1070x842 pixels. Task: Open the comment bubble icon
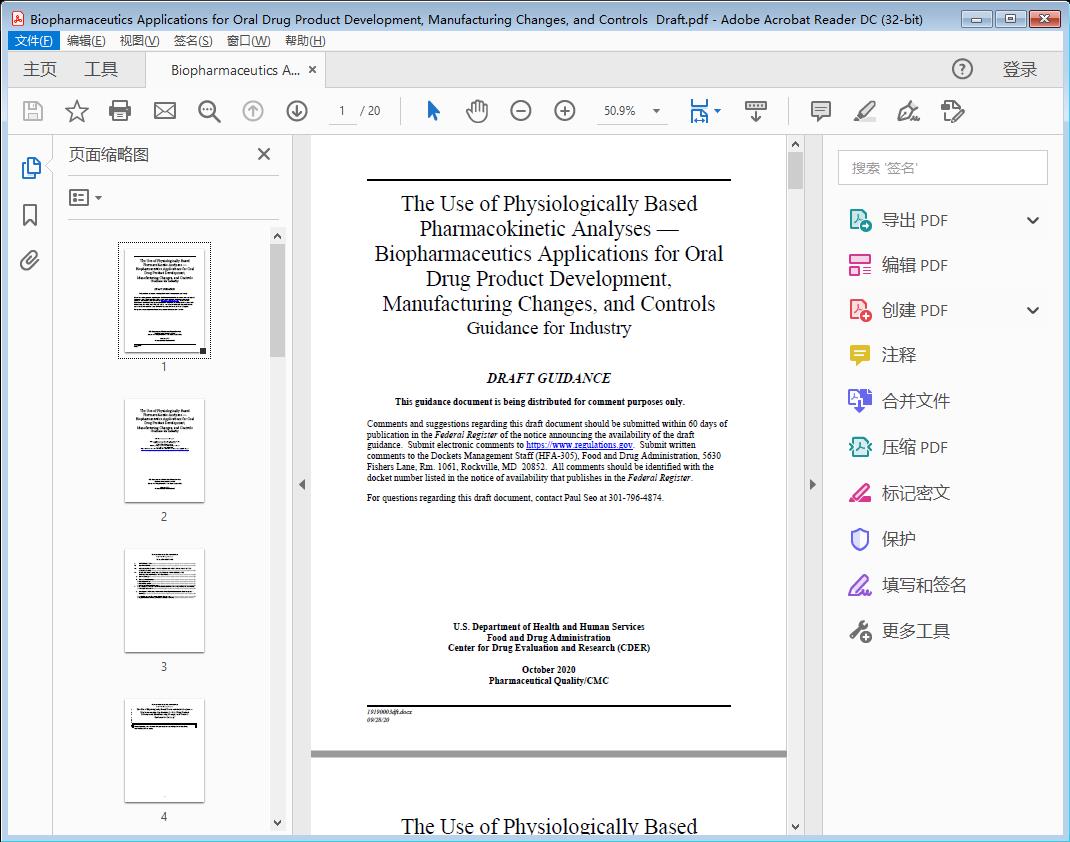coord(820,111)
